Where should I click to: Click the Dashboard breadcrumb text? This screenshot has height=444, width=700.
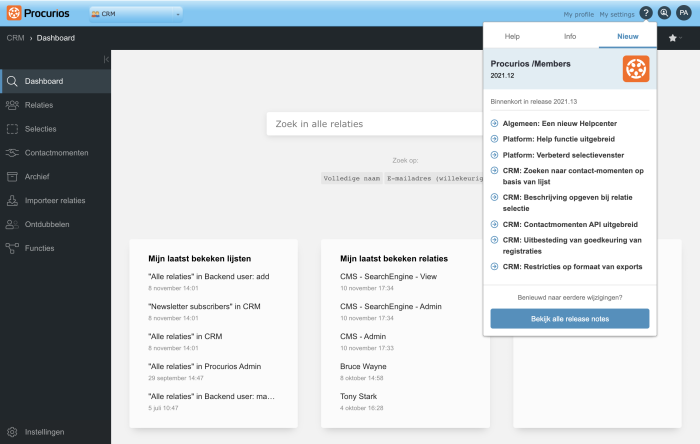tap(56, 38)
